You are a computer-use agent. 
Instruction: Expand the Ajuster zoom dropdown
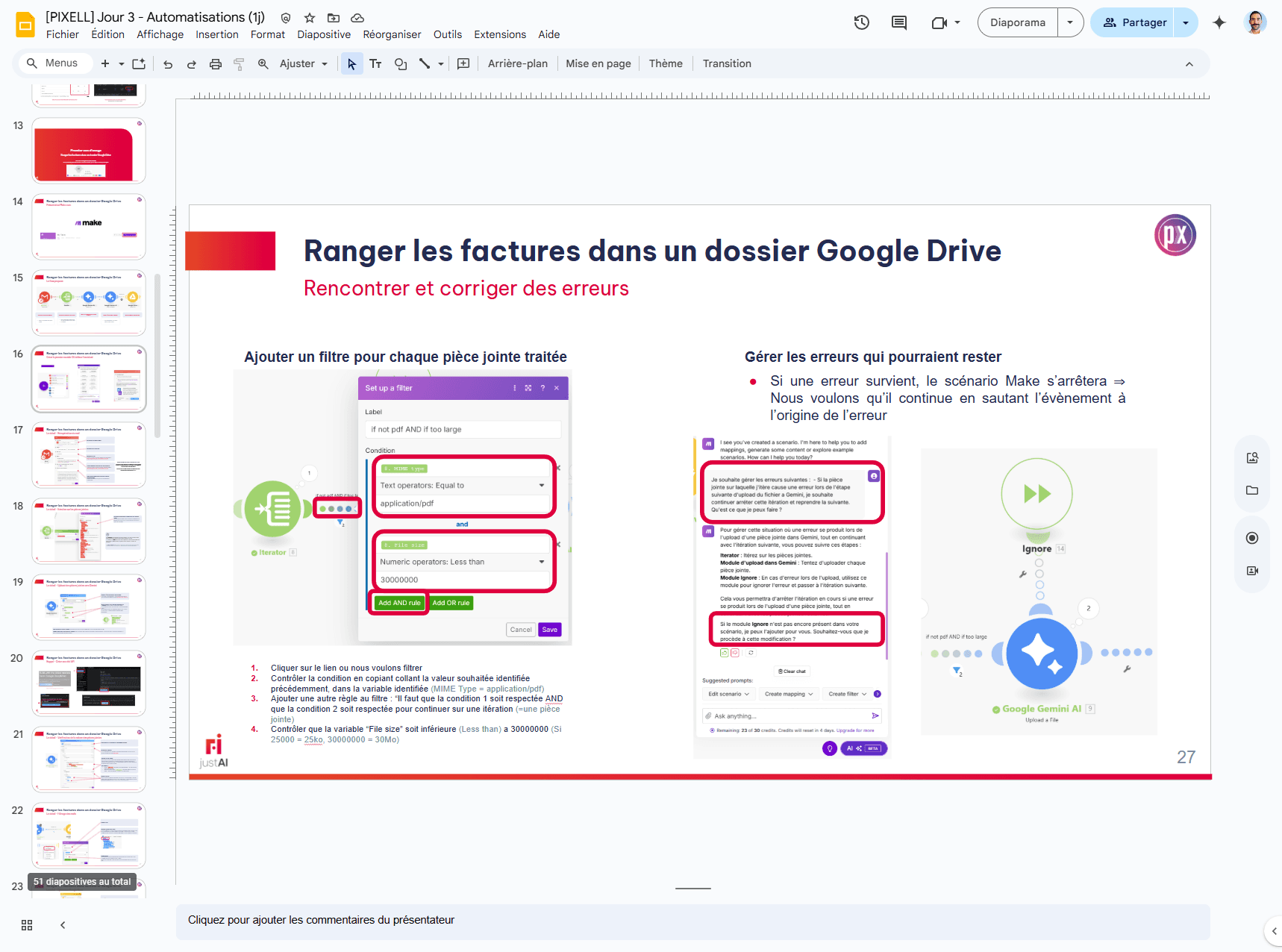[325, 64]
